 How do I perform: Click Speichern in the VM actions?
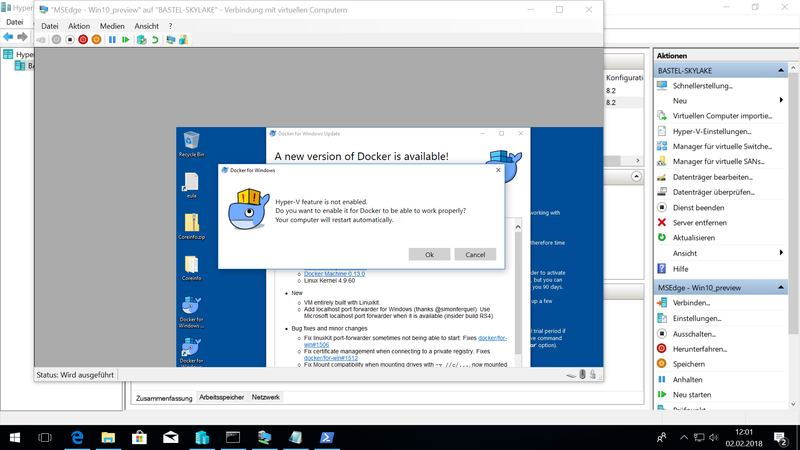pyautogui.click(x=689, y=364)
